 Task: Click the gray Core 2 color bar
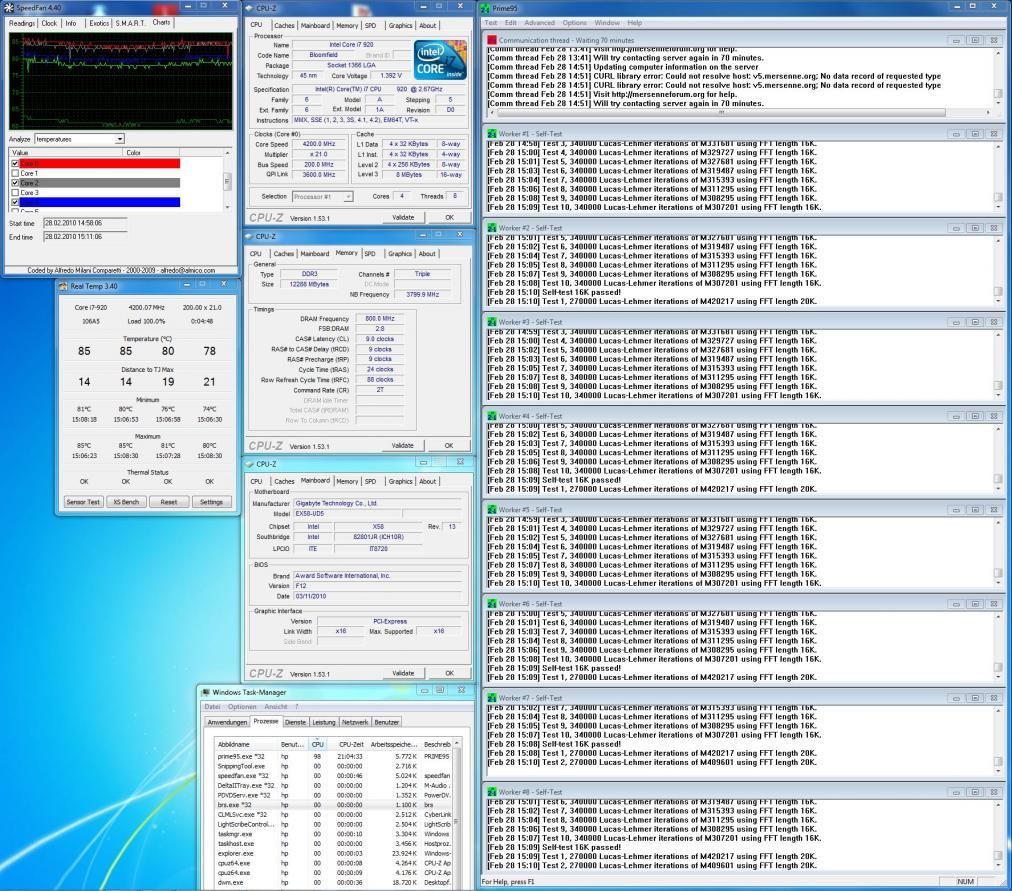100,183
